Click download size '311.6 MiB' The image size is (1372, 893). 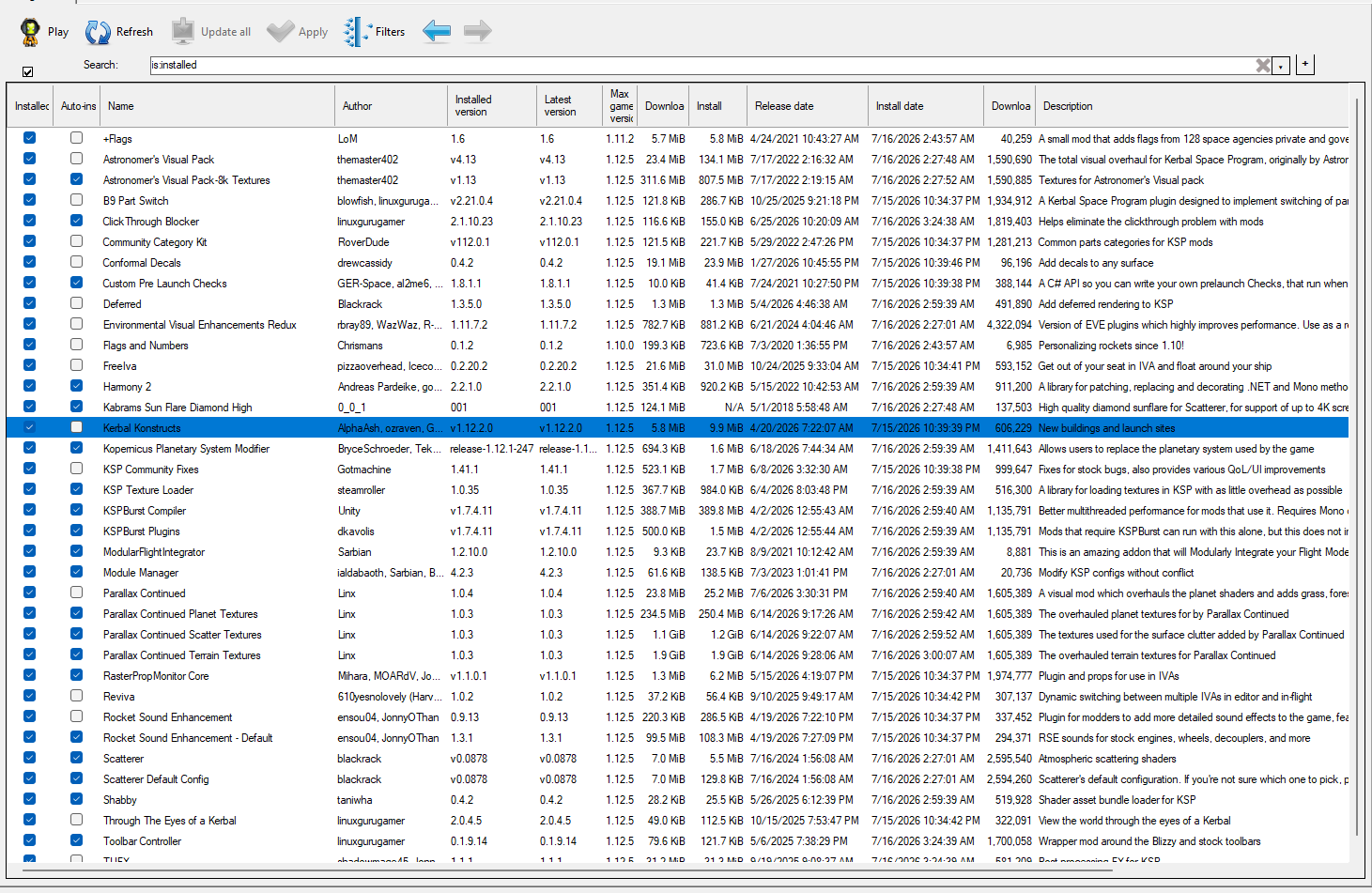point(663,180)
